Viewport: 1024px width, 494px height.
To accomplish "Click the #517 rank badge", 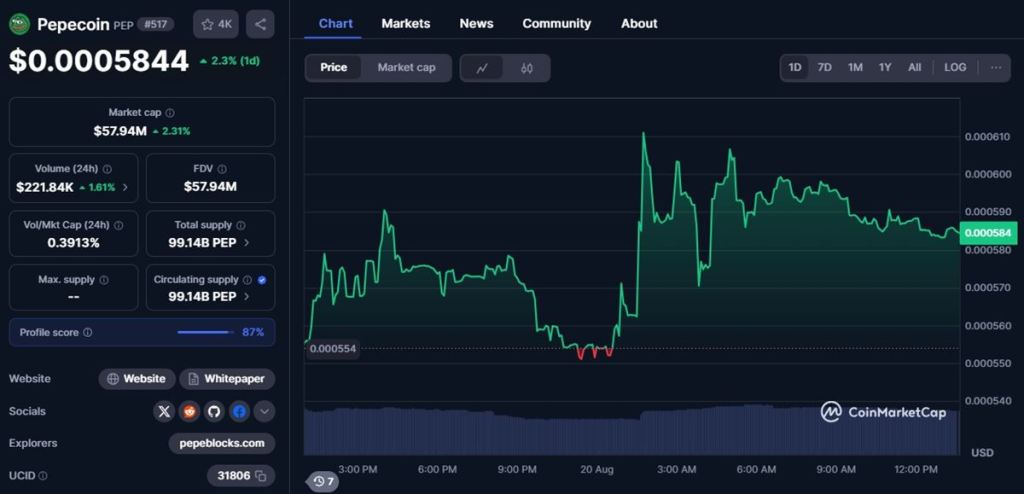I will tap(155, 24).
